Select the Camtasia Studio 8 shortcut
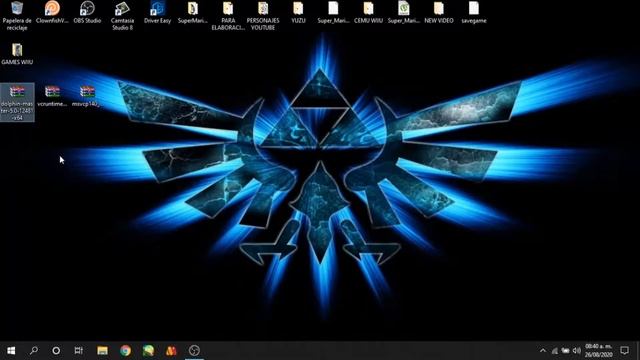The image size is (640, 360). 122,16
